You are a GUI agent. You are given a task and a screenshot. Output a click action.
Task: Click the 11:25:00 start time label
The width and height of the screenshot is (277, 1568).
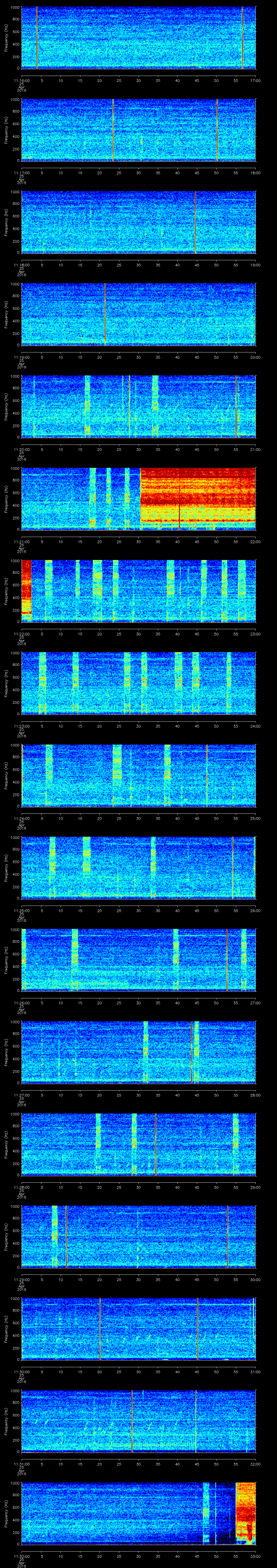[x=21, y=910]
